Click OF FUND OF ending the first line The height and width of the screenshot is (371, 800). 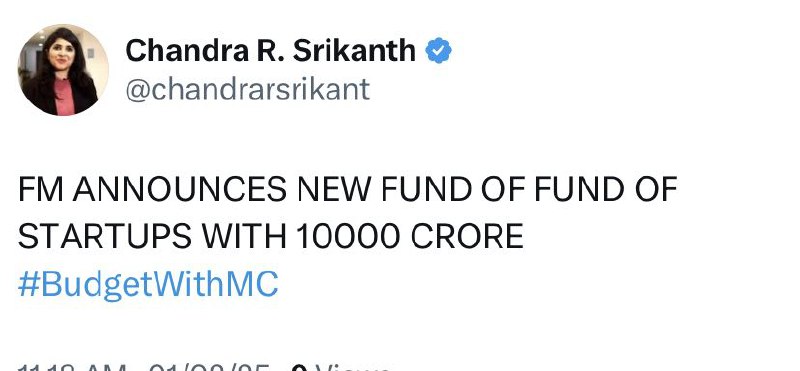pyautogui.click(x=579, y=189)
